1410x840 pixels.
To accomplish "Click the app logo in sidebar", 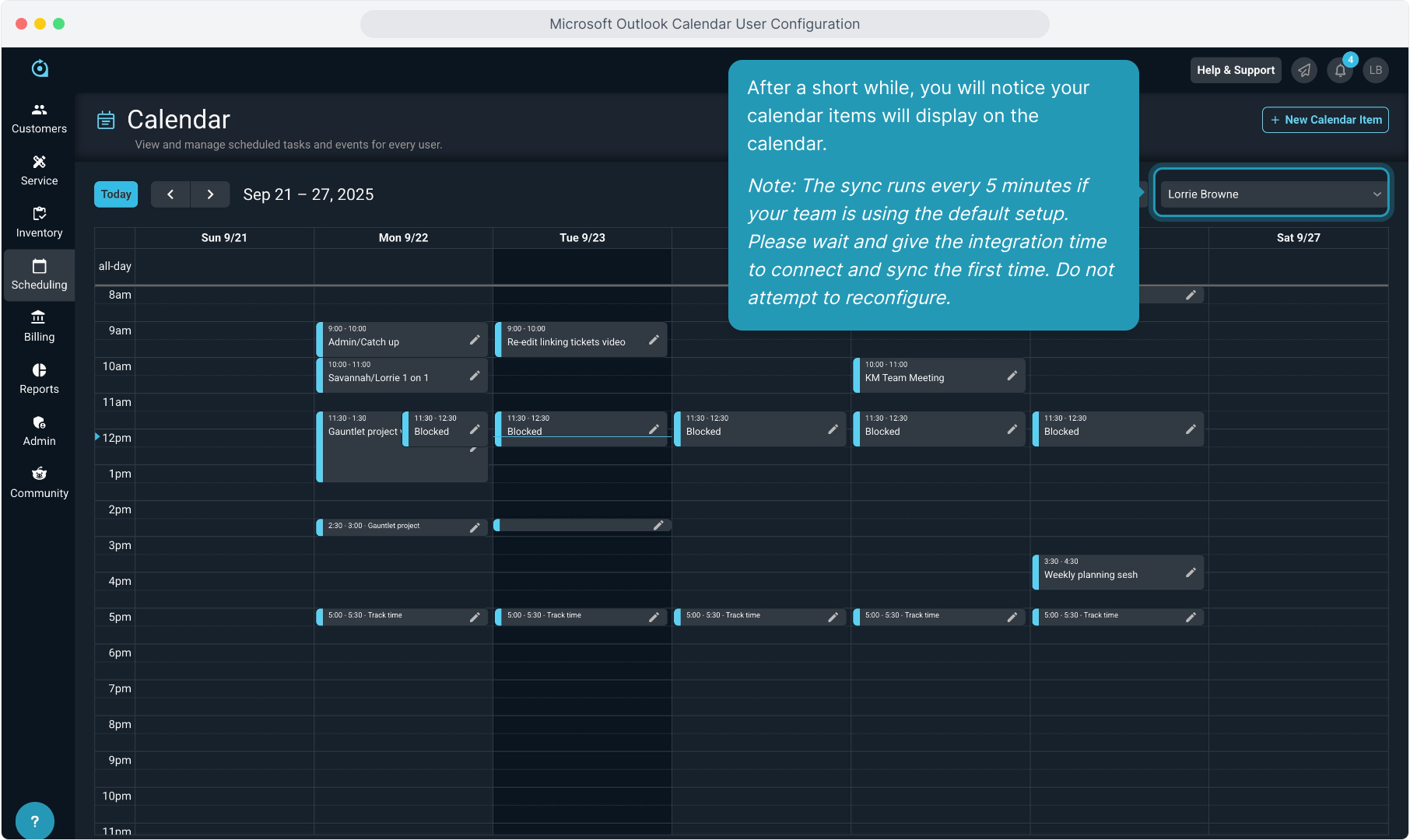I will pyautogui.click(x=40, y=69).
